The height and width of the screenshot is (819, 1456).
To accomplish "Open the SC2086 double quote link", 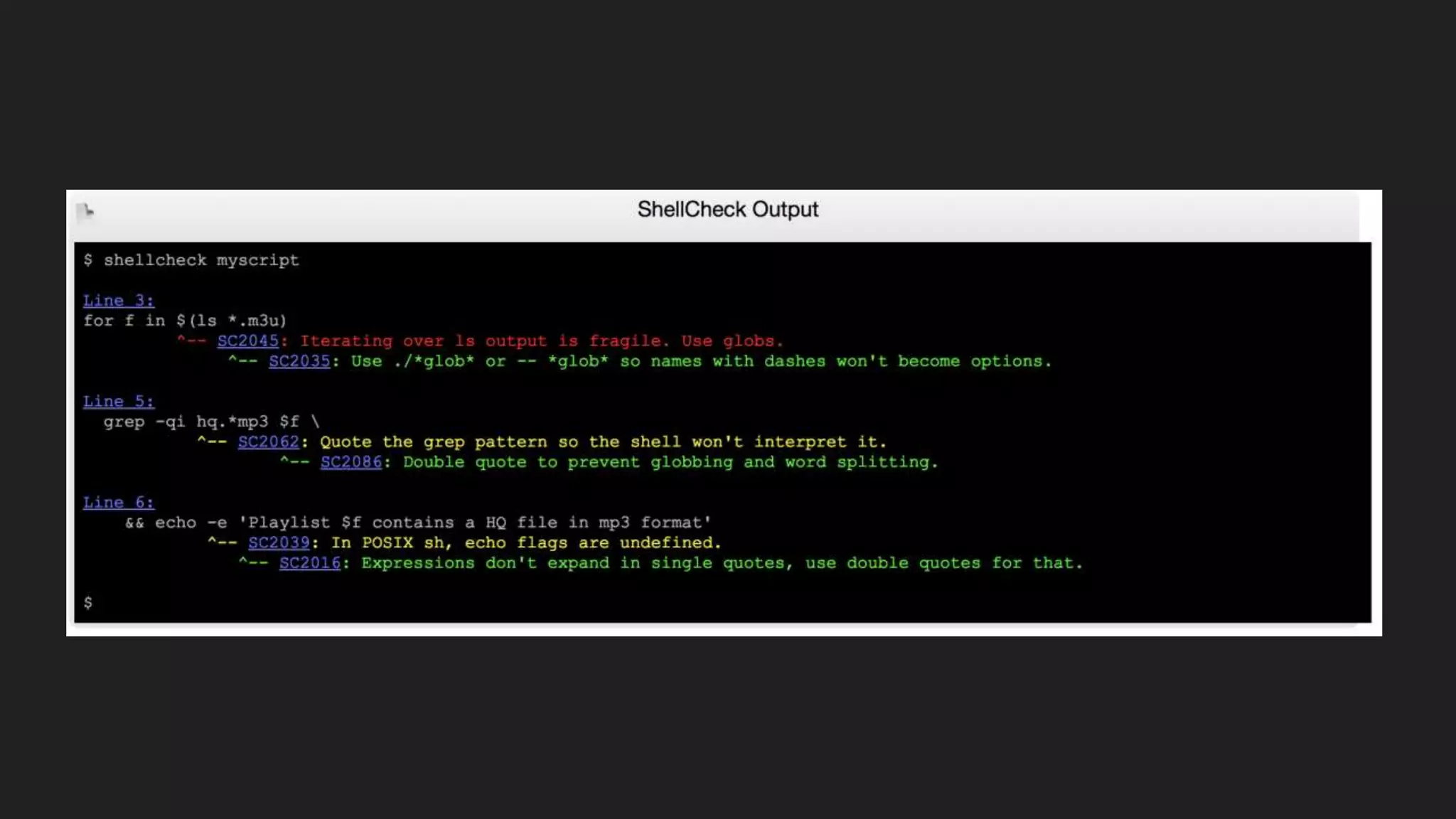I will click(x=350, y=462).
